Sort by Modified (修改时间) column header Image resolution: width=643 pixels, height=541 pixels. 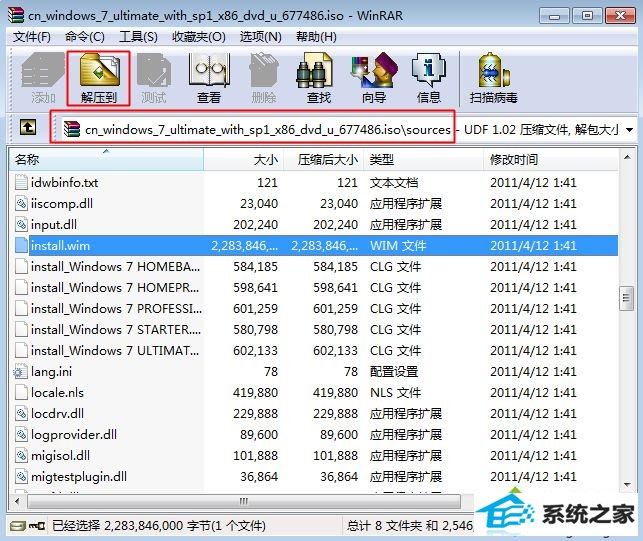551,159
